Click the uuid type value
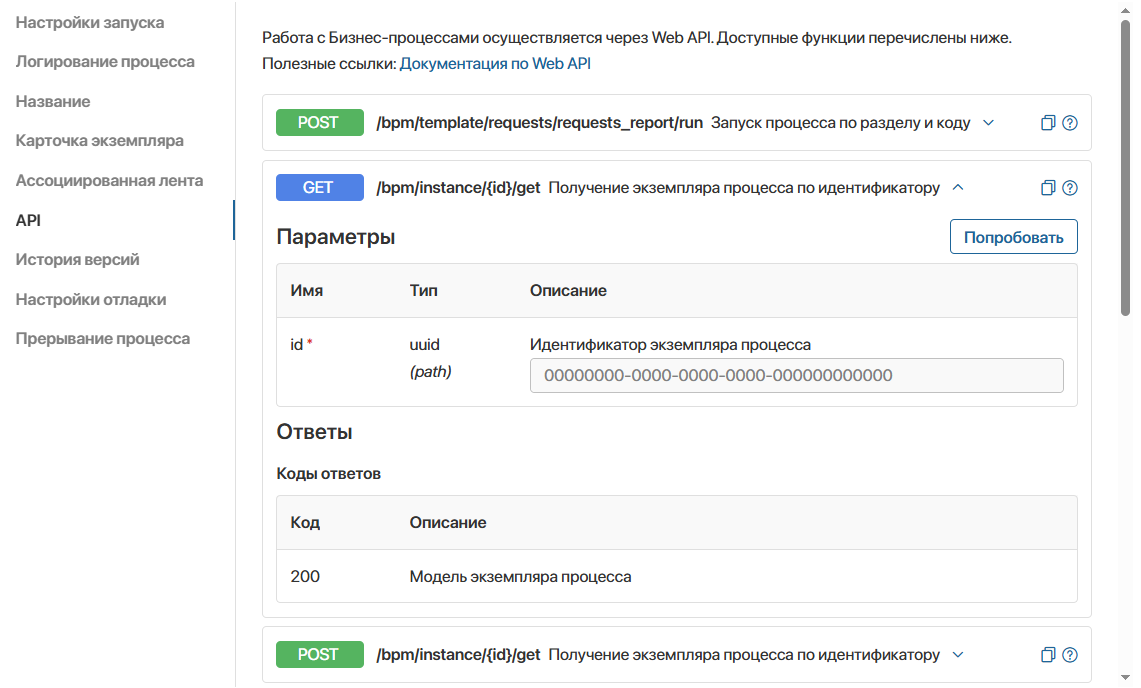Viewport: 1141px width, 688px height. [424, 344]
